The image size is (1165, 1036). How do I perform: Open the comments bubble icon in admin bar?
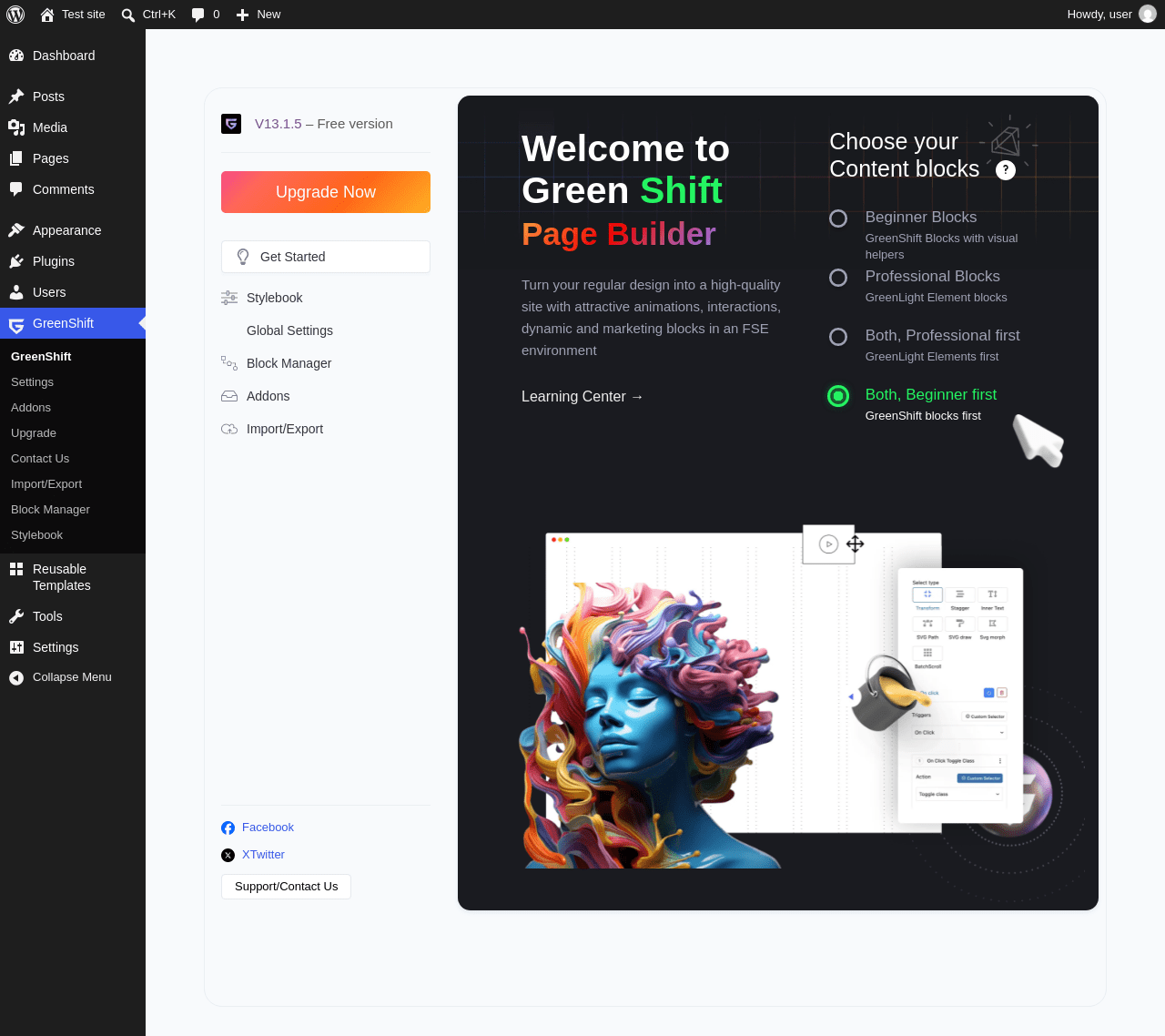198,15
